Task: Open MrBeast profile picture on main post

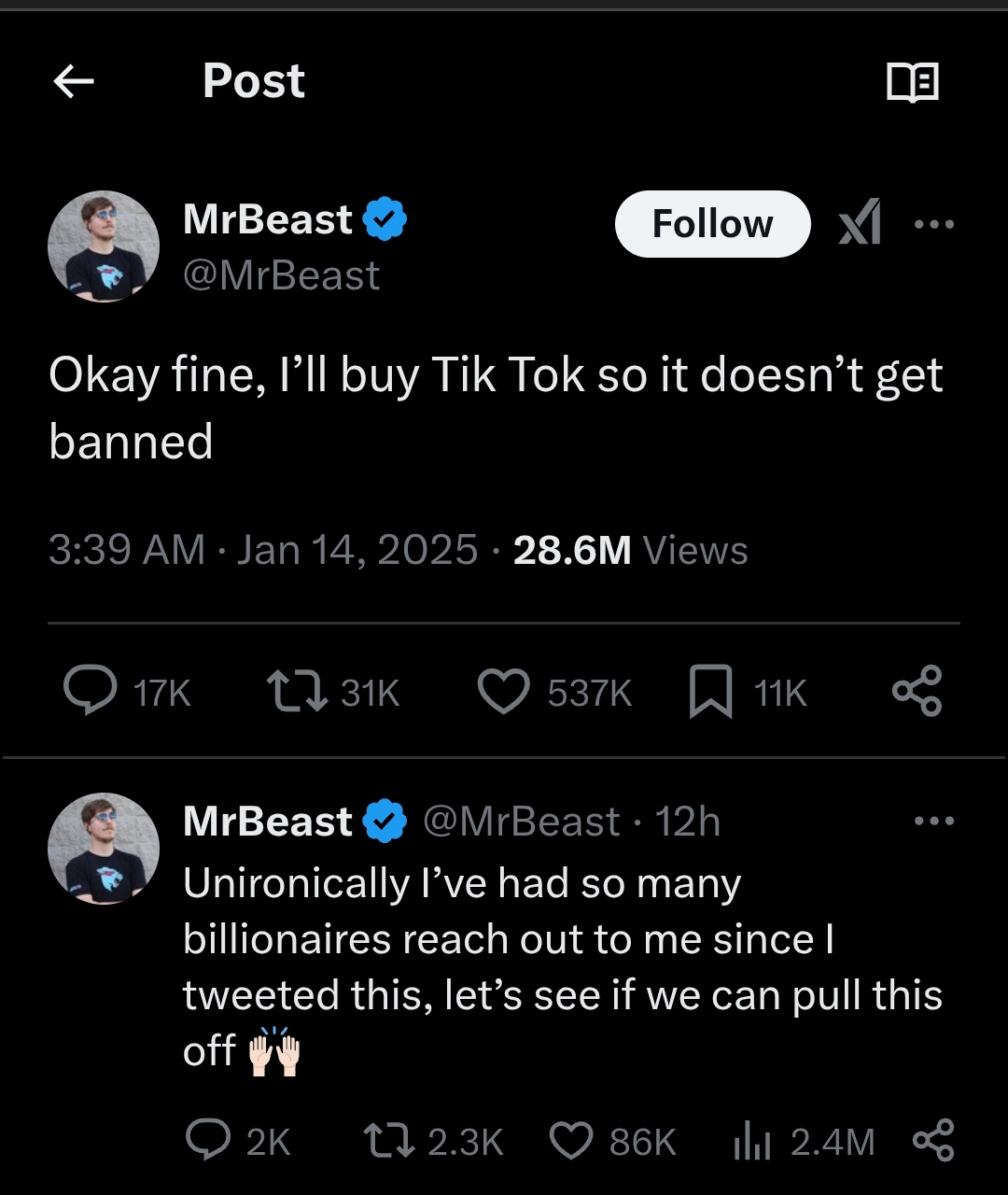Action: [x=104, y=246]
